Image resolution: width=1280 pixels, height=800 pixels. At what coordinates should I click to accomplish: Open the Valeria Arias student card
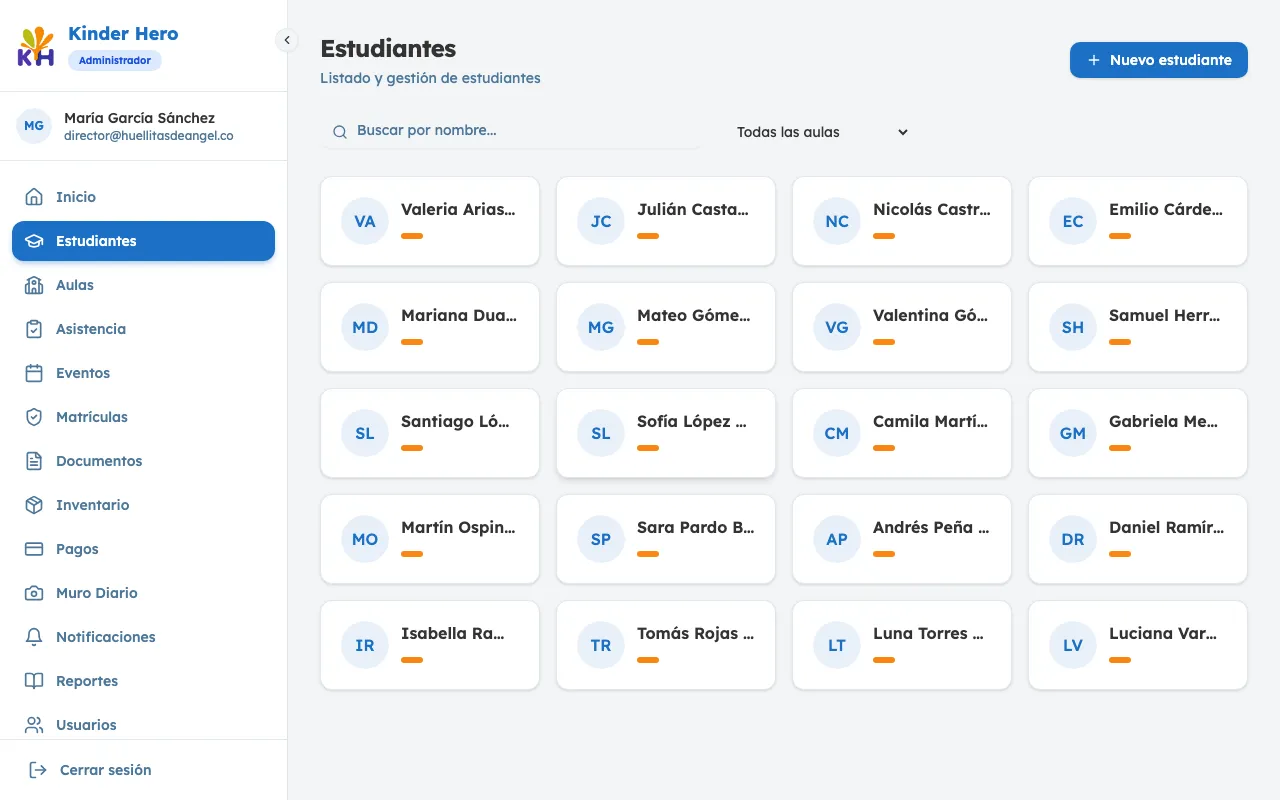pyautogui.click(x=430, y=221)
